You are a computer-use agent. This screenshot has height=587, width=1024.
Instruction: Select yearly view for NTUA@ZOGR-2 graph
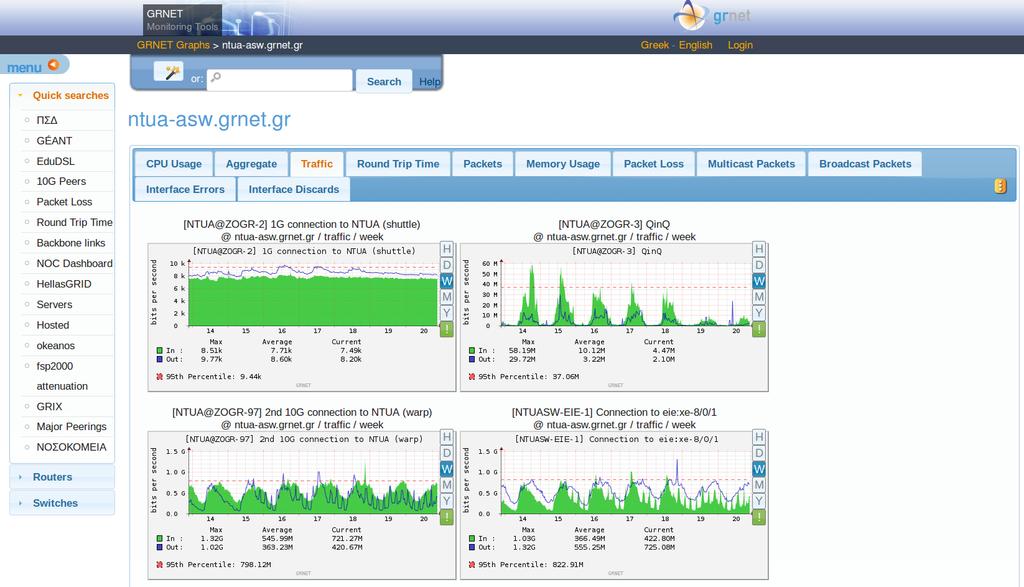[x=447, y=313]
